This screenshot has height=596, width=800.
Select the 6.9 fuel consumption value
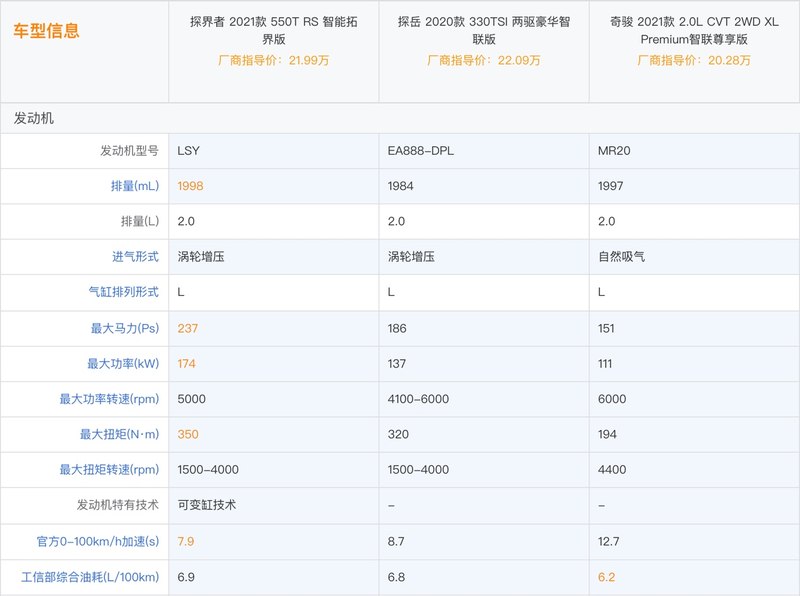(x=186, y=577)
